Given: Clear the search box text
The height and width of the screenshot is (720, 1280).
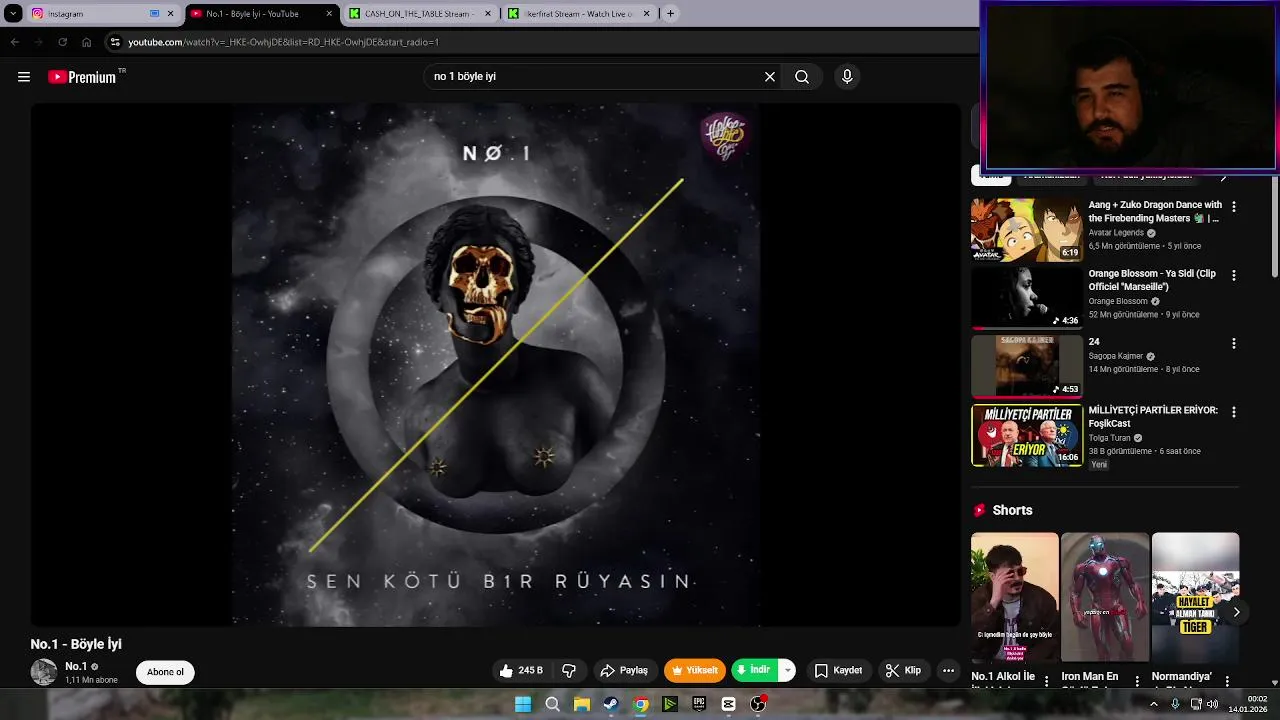Looking at the screenshot, I should pos(770,77).
